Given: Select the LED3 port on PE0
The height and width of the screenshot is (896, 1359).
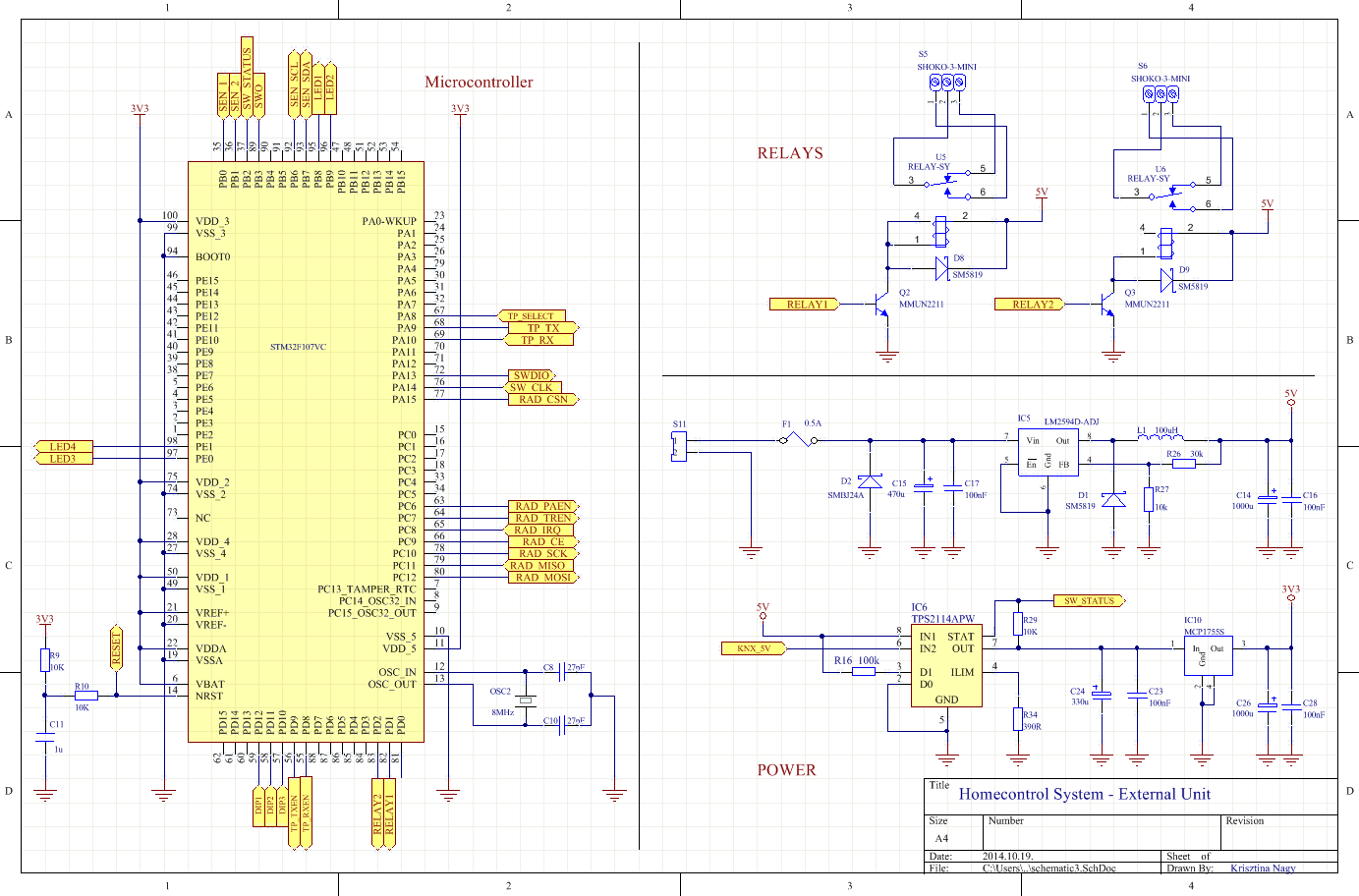Looking at the screenshot, I should 64,459.
